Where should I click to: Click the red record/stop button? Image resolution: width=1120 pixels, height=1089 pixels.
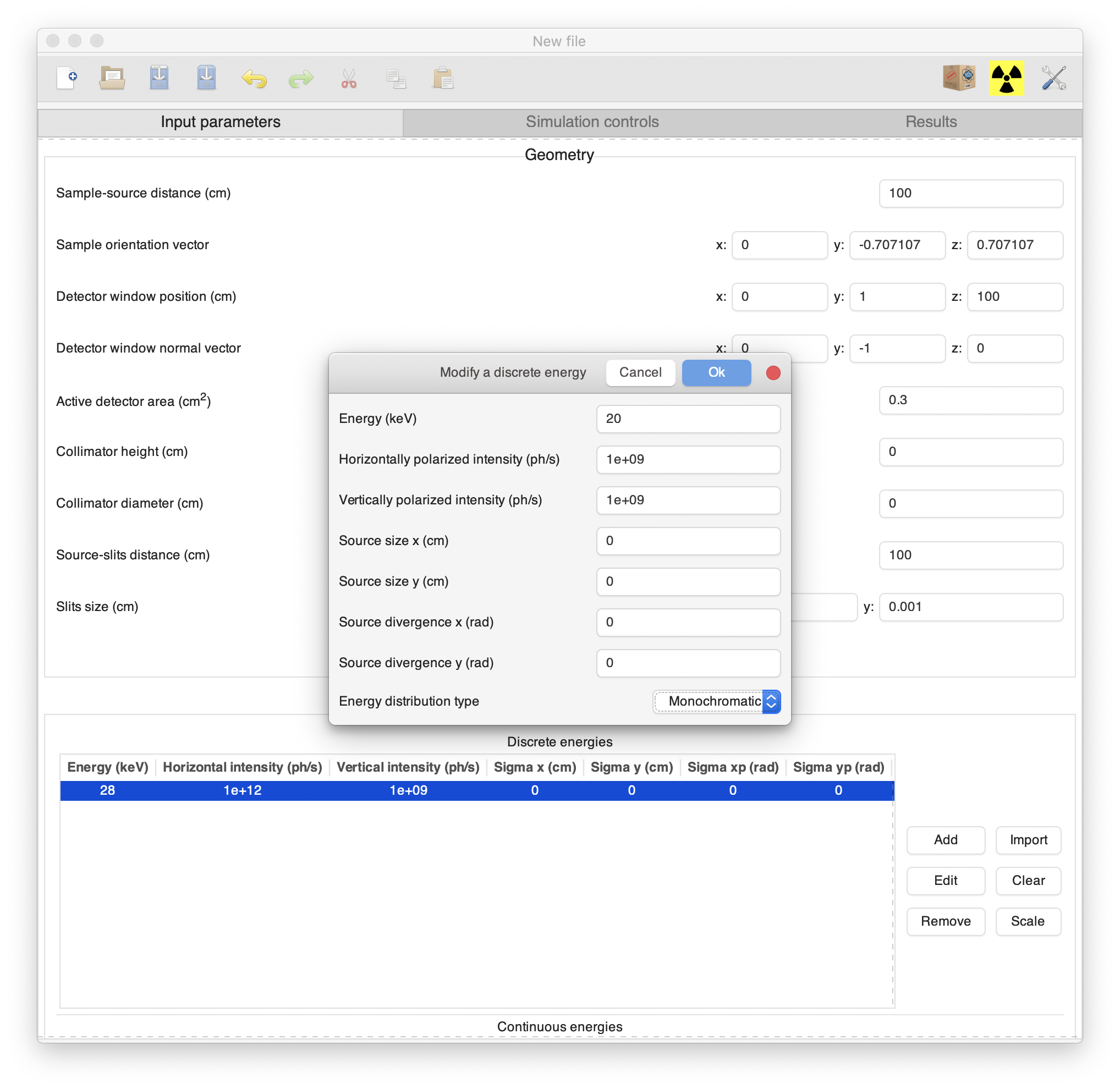coord(775,372)
